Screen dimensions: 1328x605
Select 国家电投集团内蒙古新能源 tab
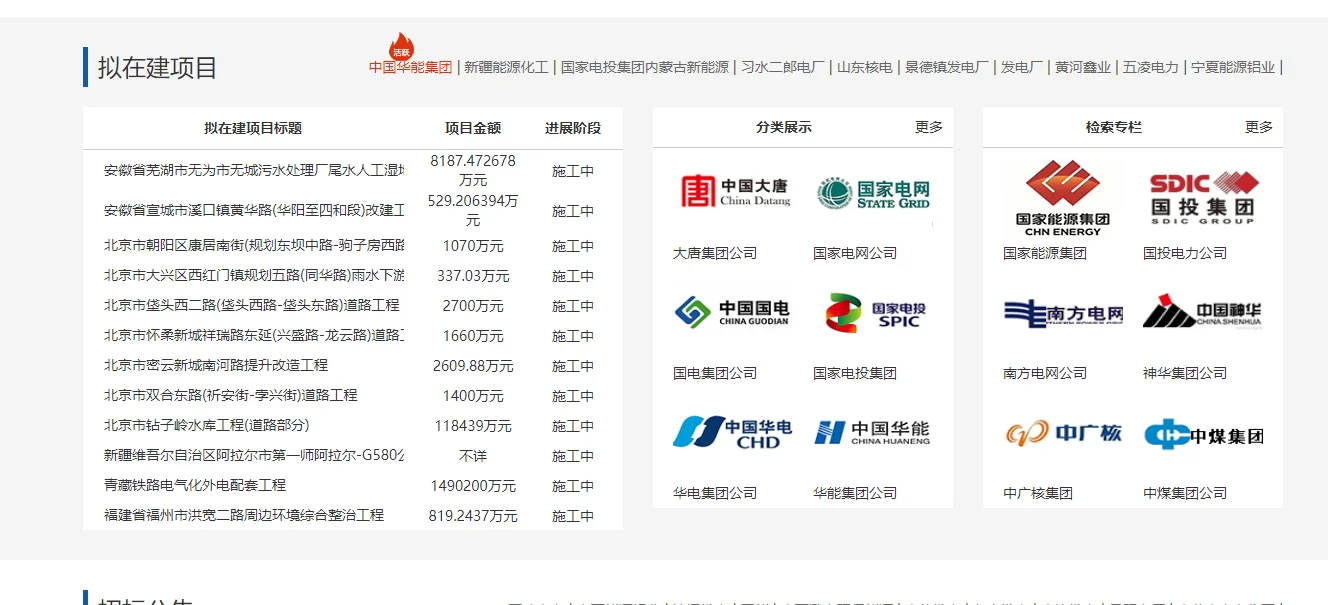645,67
